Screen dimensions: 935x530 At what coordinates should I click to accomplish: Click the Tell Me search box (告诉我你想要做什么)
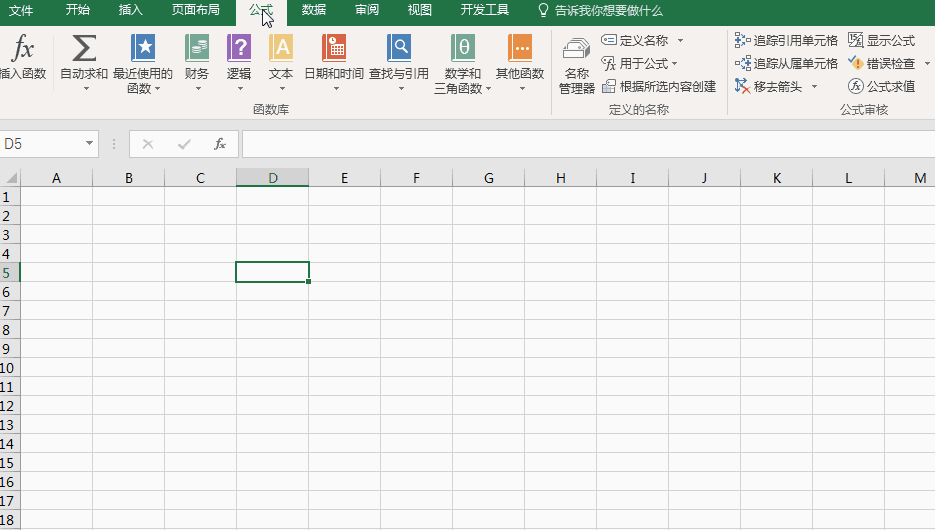(601, 11)
